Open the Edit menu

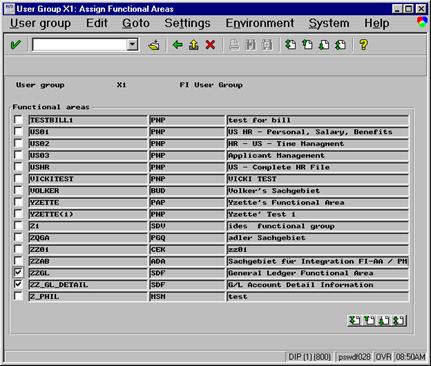[97, 23]
